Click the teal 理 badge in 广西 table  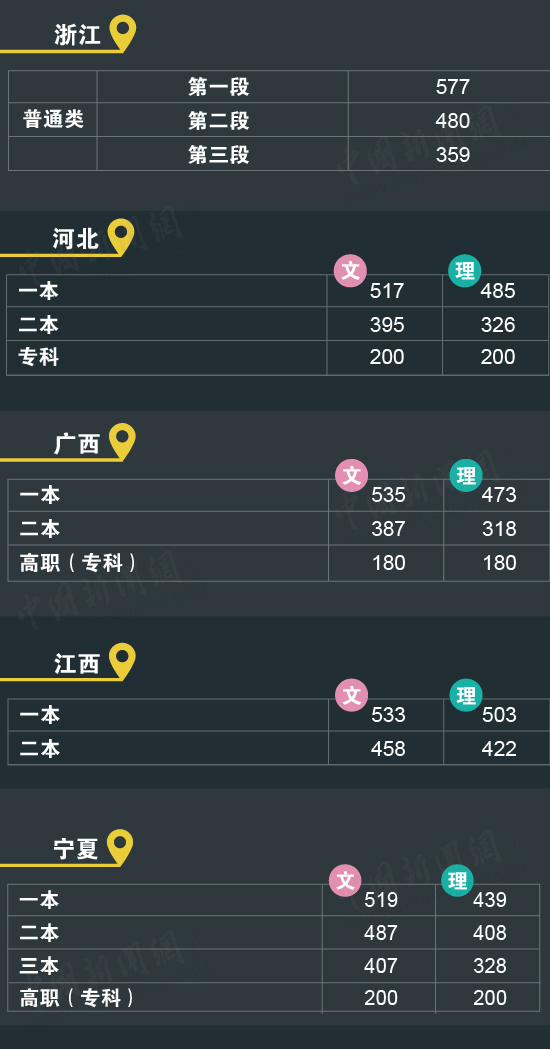(x=466, y=476)
